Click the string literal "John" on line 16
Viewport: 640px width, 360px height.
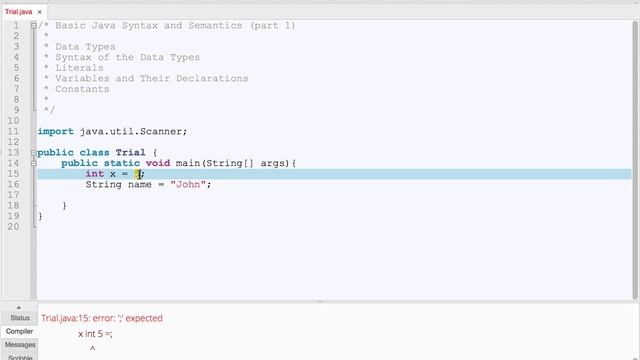pos(188,184)
